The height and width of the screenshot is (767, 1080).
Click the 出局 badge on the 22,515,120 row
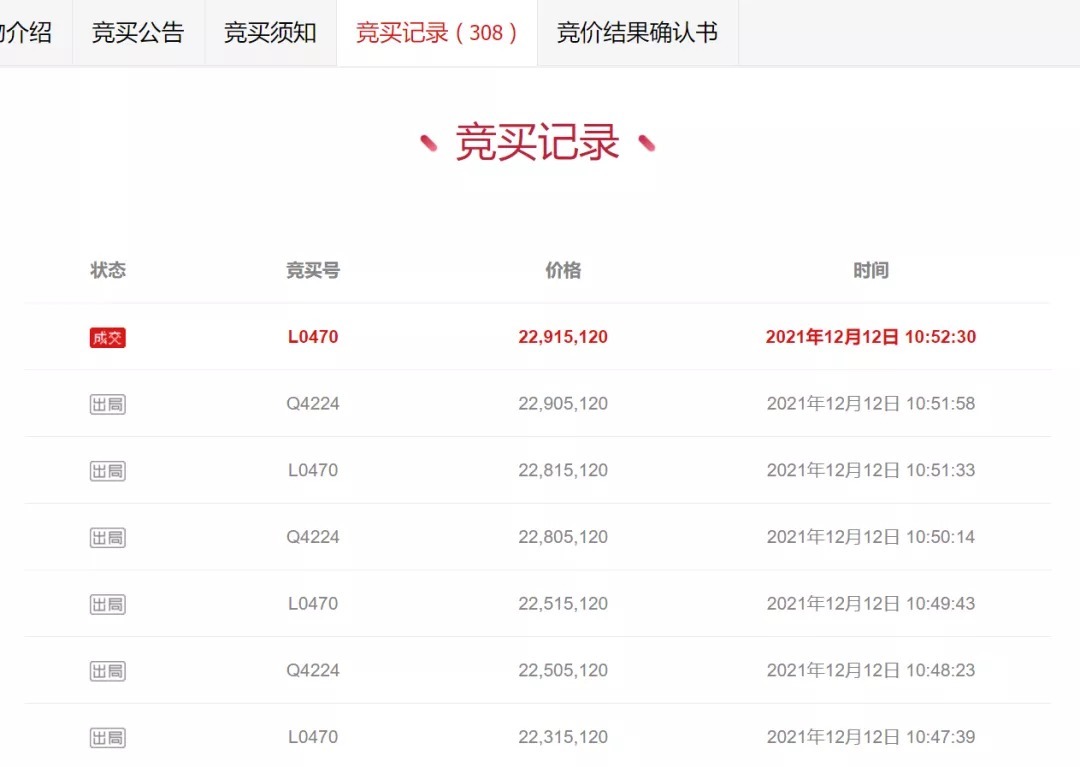[107, 603]
